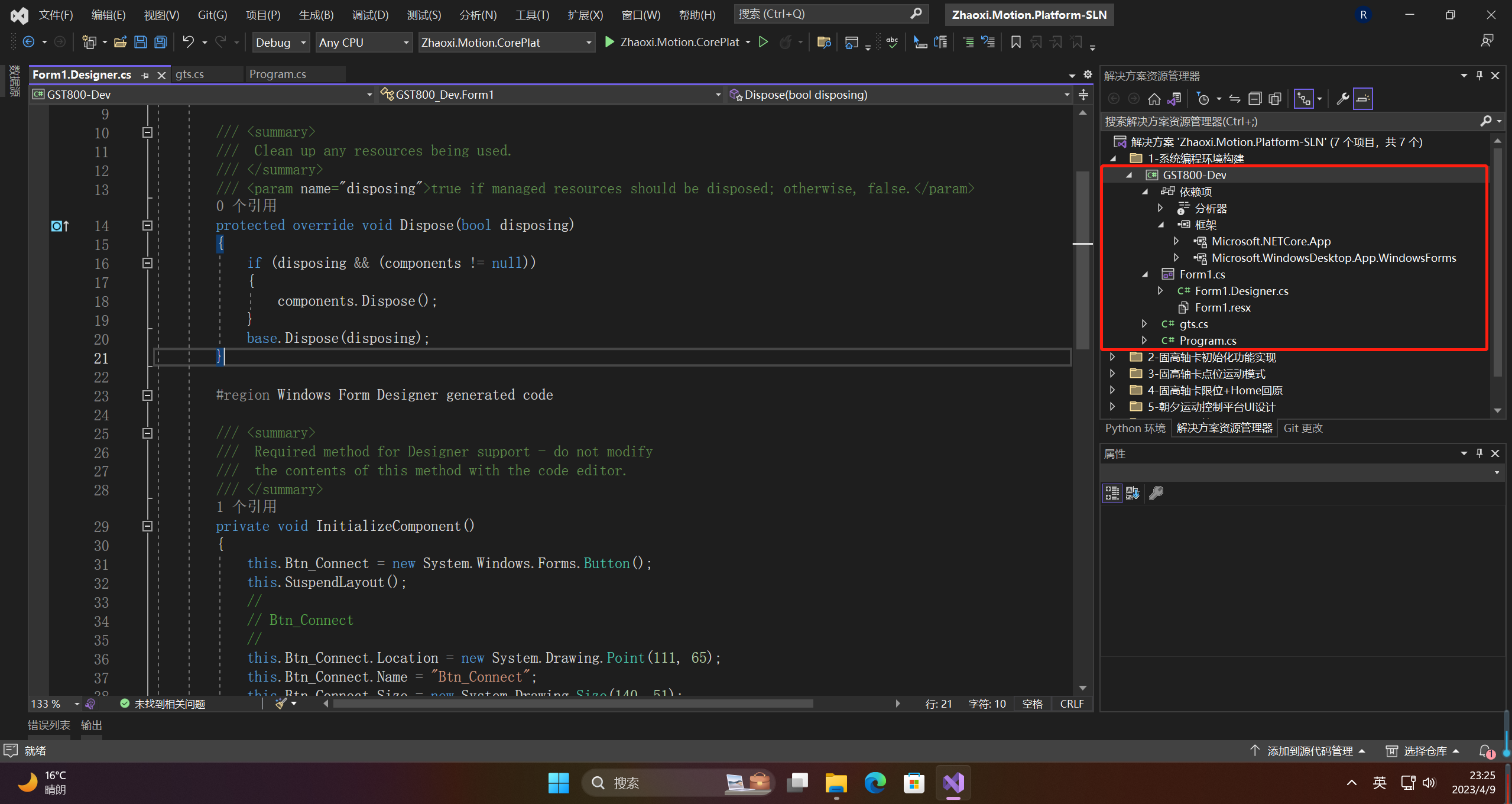1512x804 pixels.
Task: Open the 调试(D) menu
Action: pyautogui.click(x=370, y=15)
